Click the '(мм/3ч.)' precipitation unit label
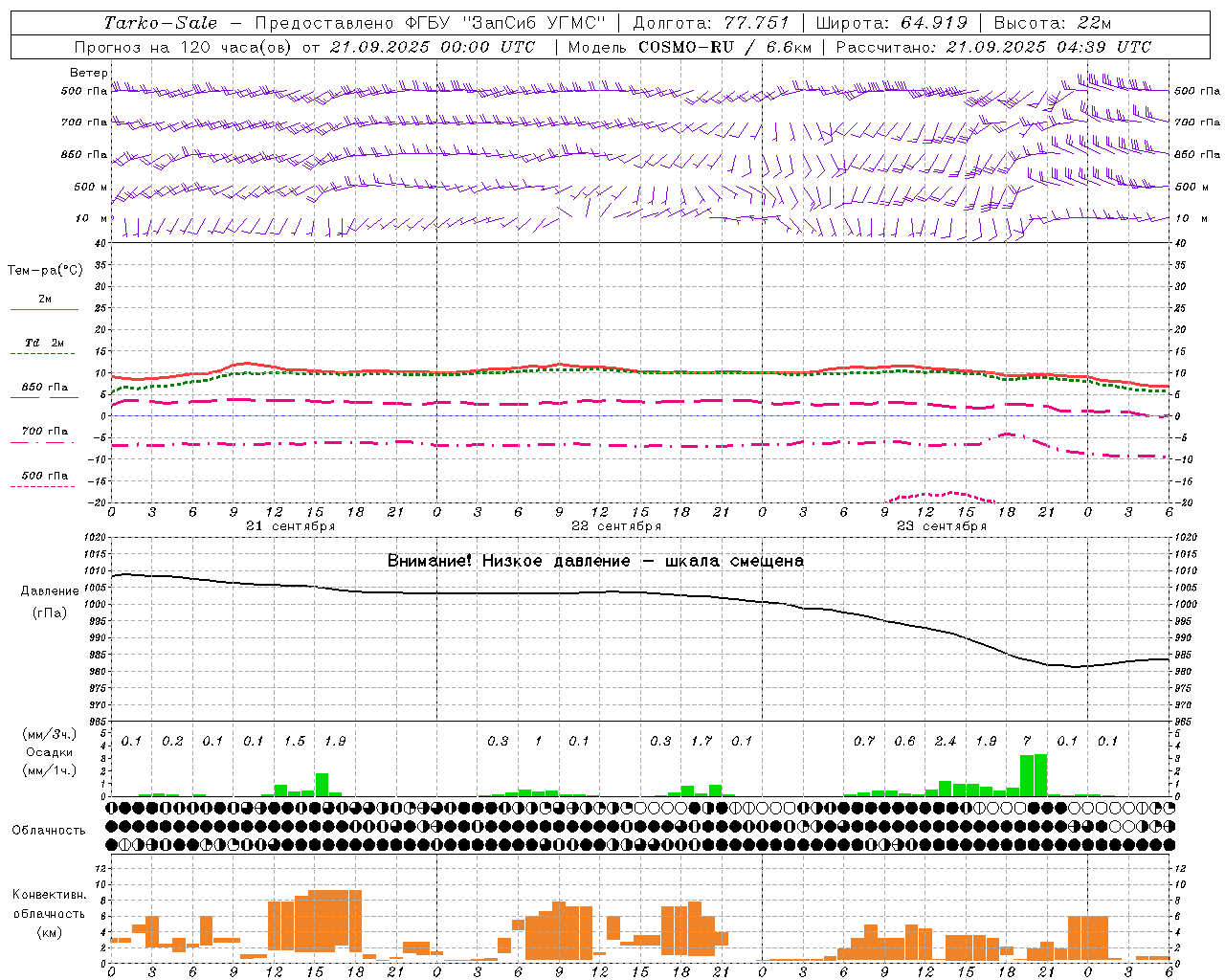Image resolution: width=1225 pixels, height=980 pixels. (x=49, y=734)
